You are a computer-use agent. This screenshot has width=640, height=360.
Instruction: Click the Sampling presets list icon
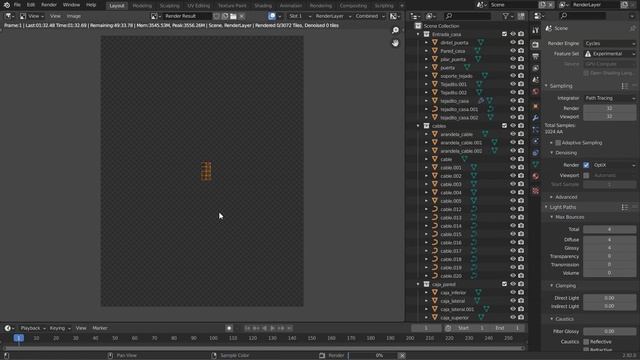click(x=624, y=86)
